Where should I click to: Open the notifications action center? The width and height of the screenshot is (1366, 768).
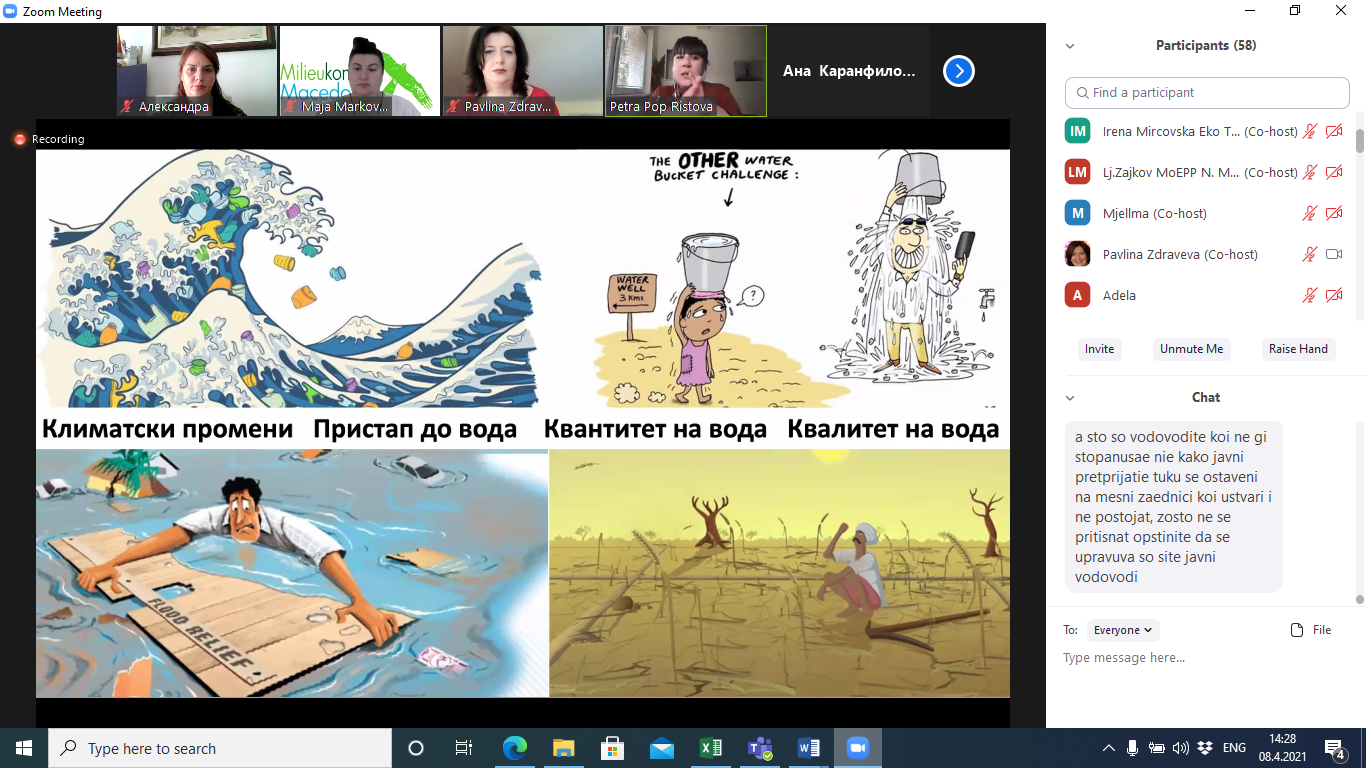[x=1335, y=748]
